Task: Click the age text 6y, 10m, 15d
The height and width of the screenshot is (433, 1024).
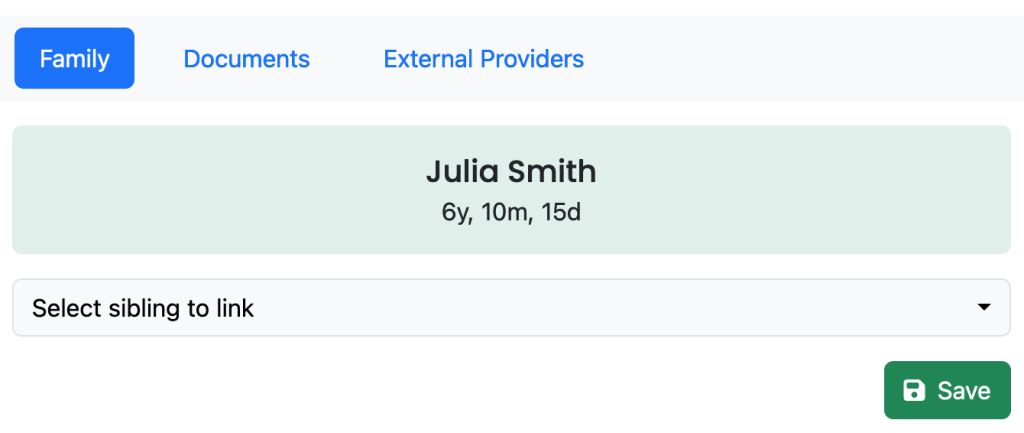Action: click(511, 213)
